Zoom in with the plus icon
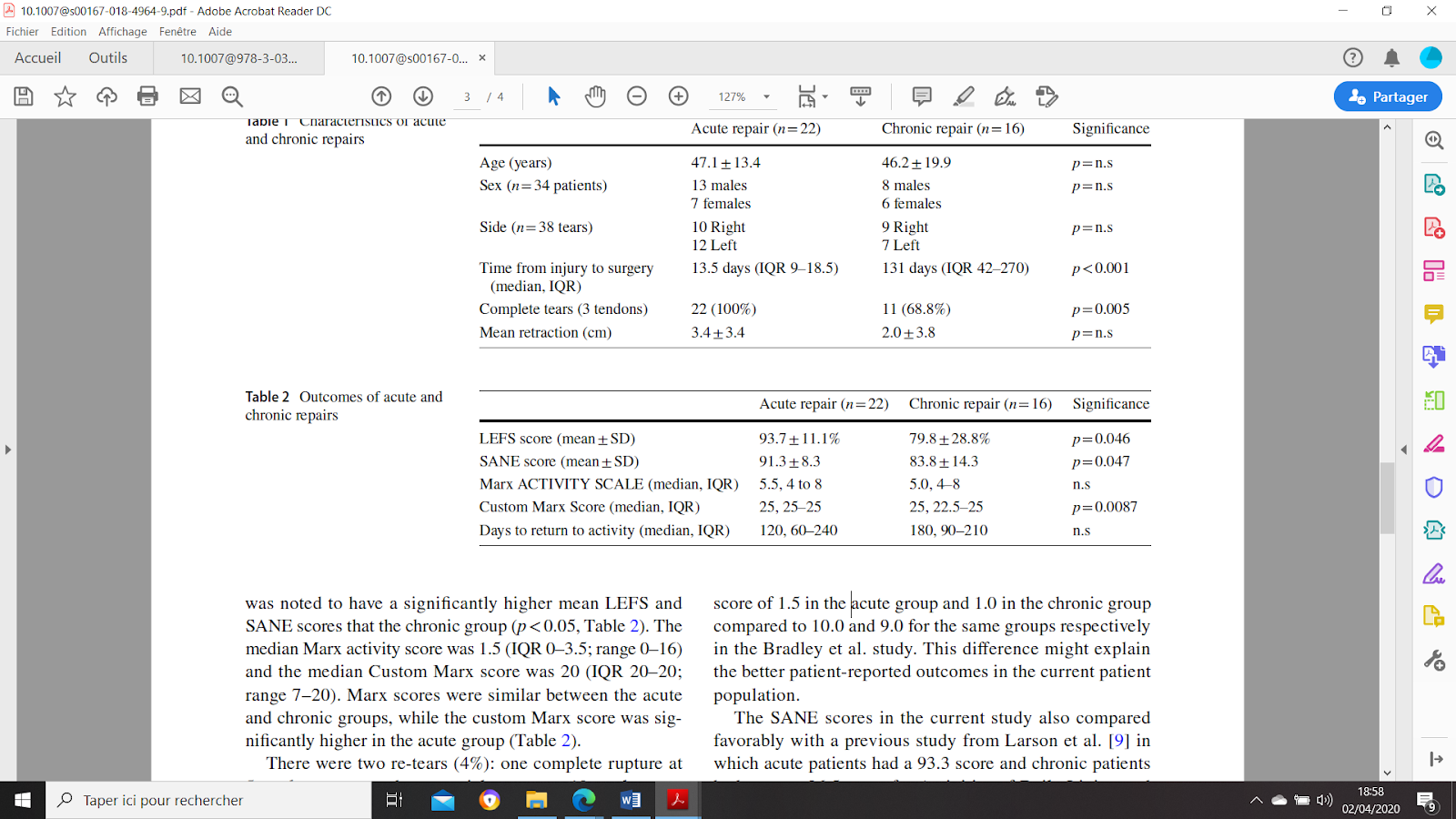The image size is (1456, 819). coord(679,96)
